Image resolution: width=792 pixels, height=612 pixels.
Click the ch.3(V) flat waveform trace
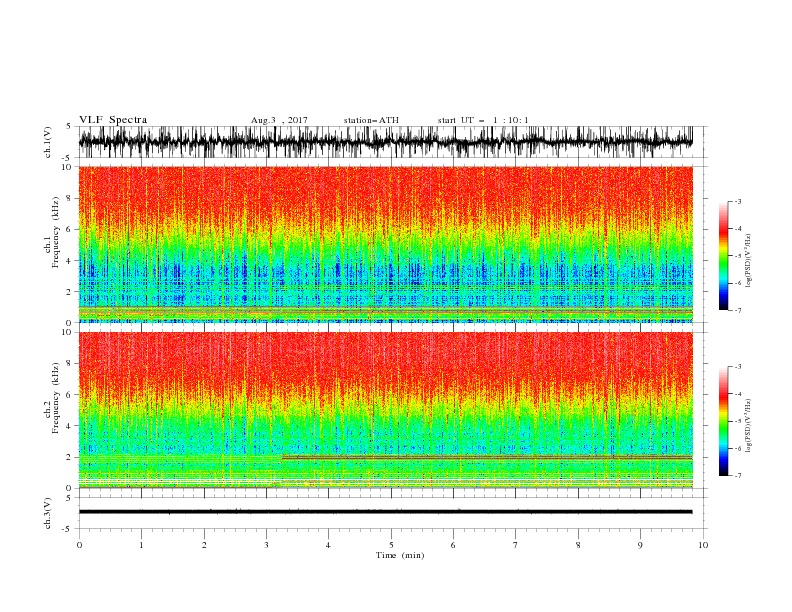[x=386, y=512]
